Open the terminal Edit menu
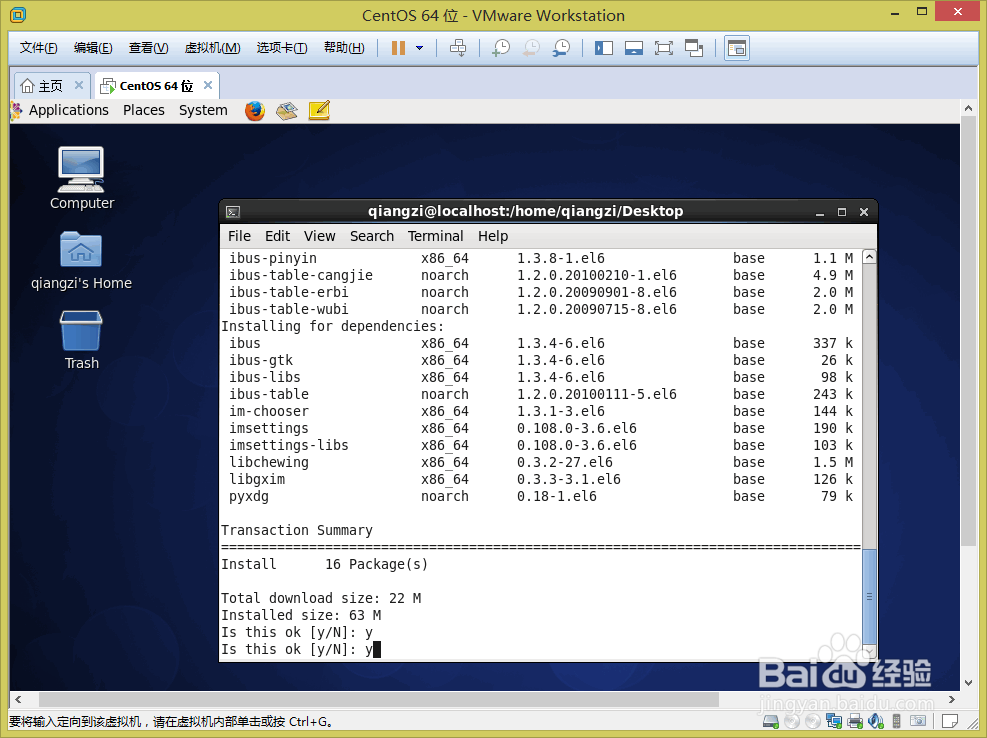The image size is (987, 738). [x=277, y=236]
